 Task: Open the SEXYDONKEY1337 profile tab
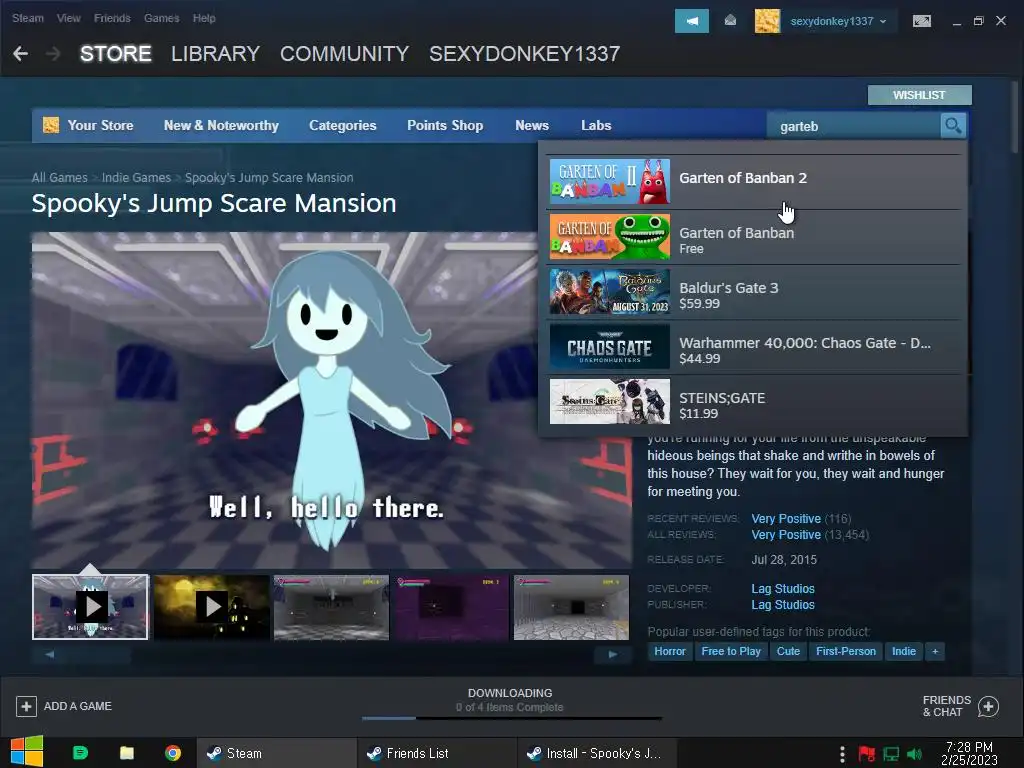tap(524, 54)
